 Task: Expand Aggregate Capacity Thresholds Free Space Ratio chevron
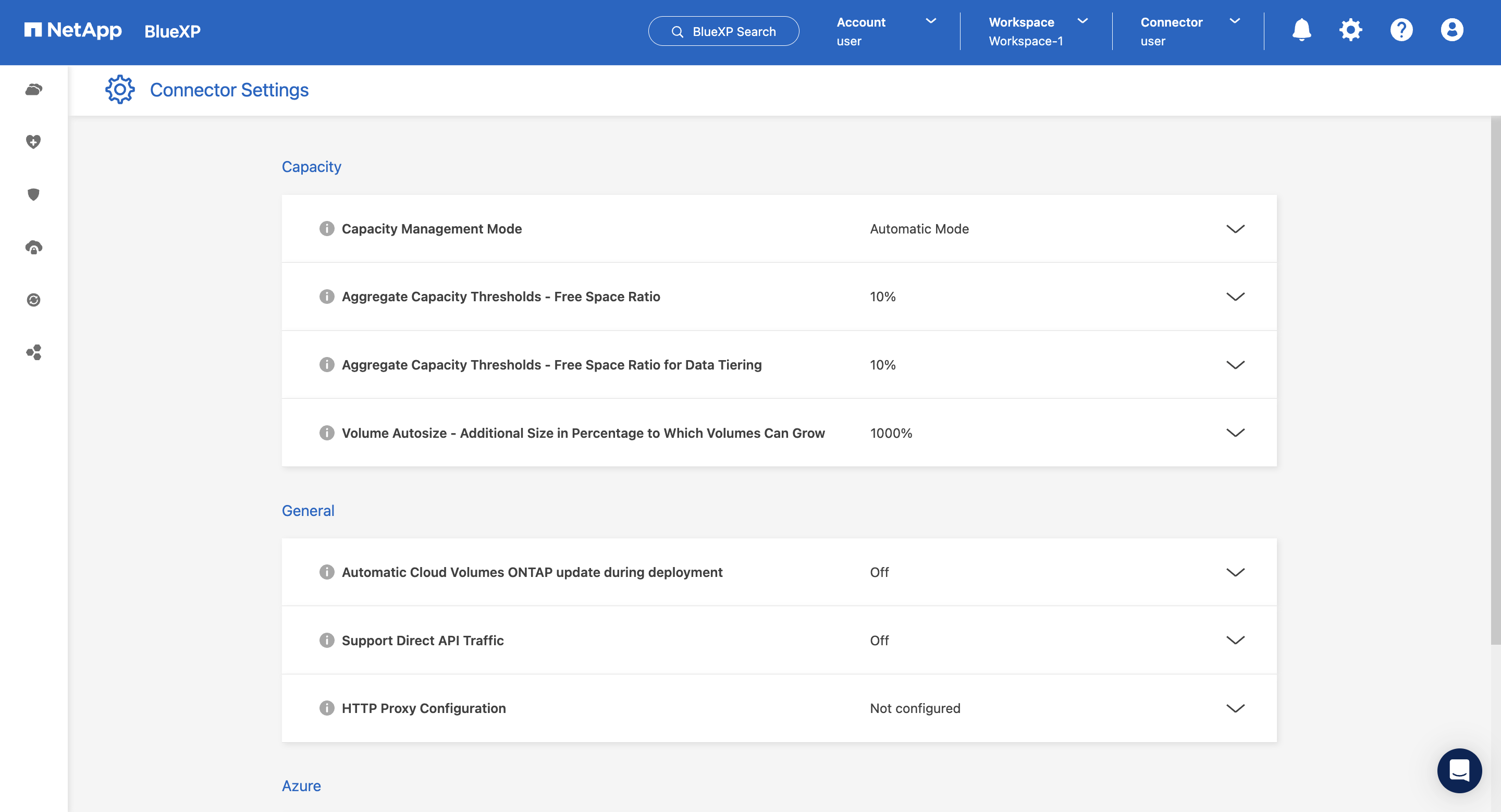(1235, 297)
